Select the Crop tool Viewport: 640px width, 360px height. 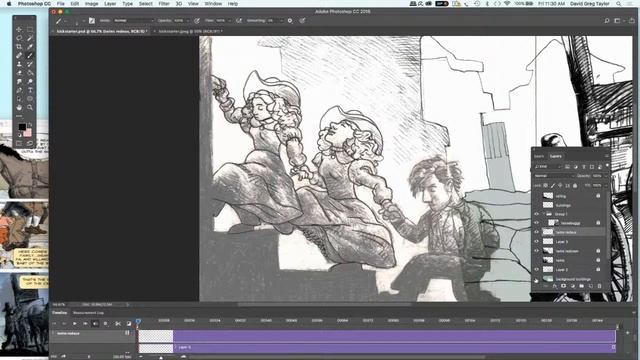click(19, 47)
